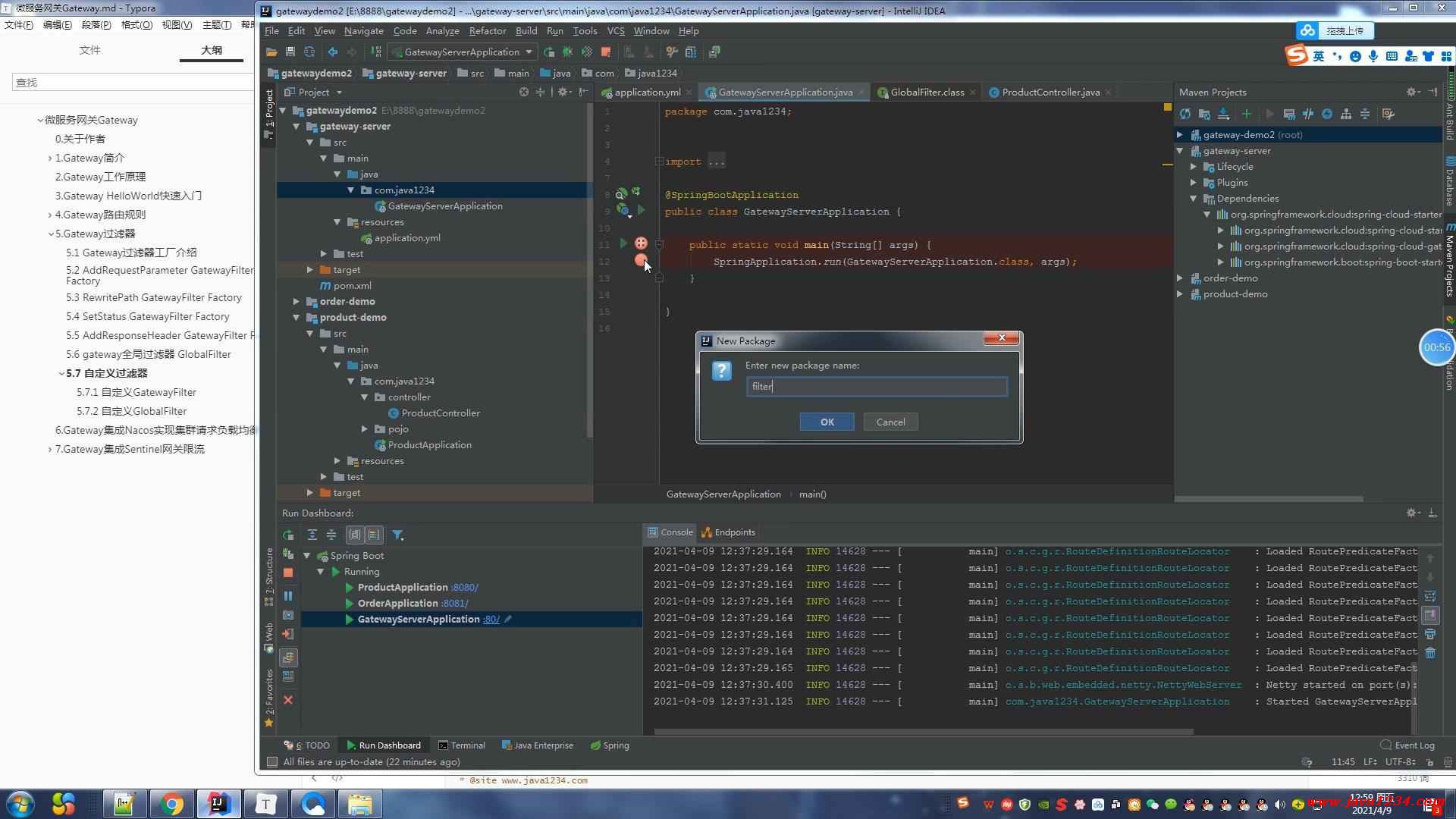Switch to the Endpoints tab in Run Dashboard
Screen dimensions: 1456x819
click(728, 532)
